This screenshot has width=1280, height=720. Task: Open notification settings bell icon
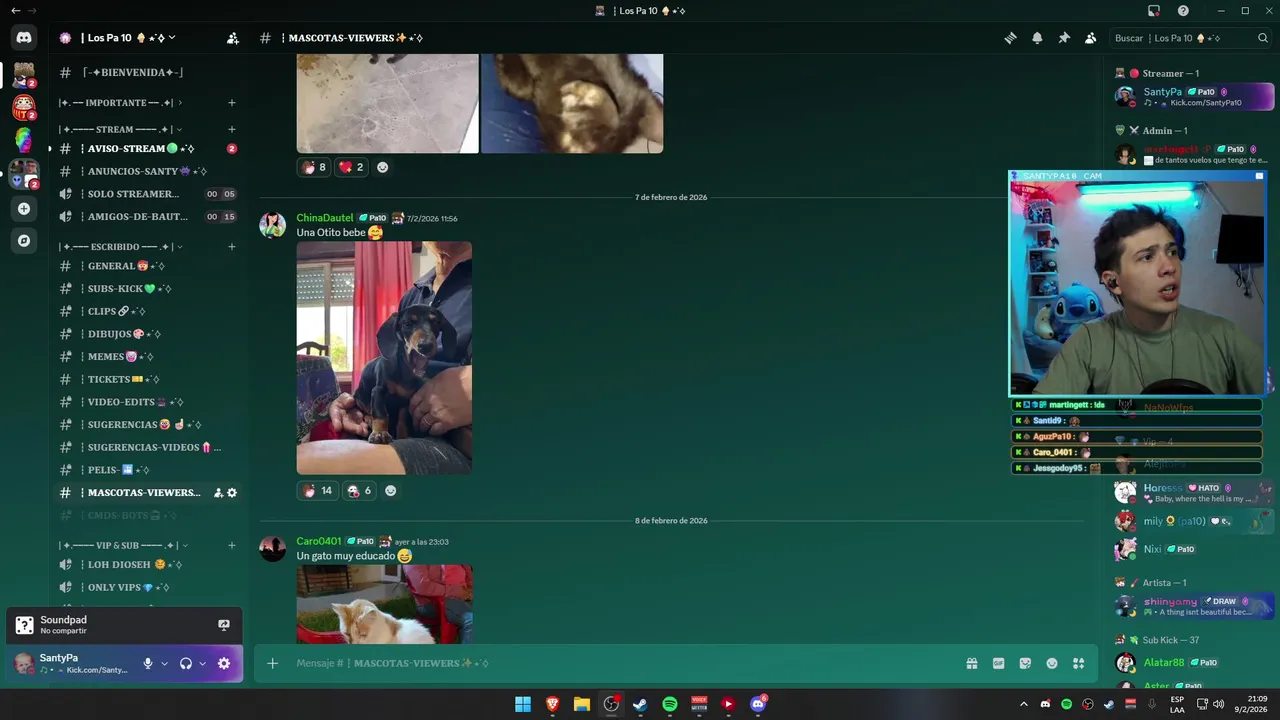tap(1037, 38)
